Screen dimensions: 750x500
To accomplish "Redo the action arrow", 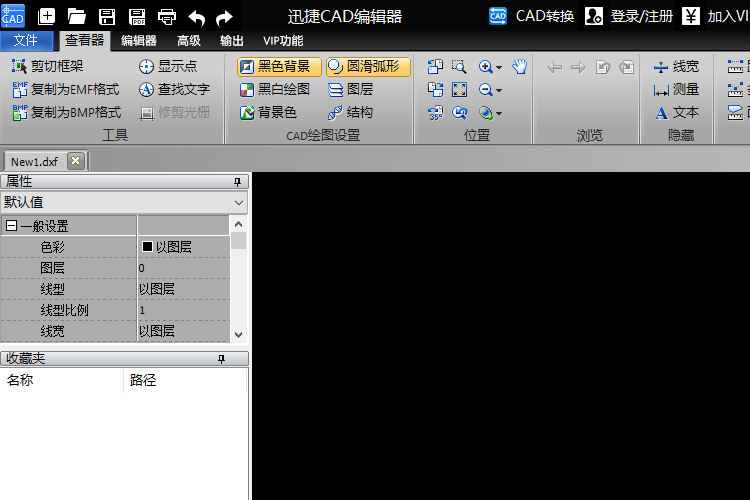I will [x=224, y=18].
